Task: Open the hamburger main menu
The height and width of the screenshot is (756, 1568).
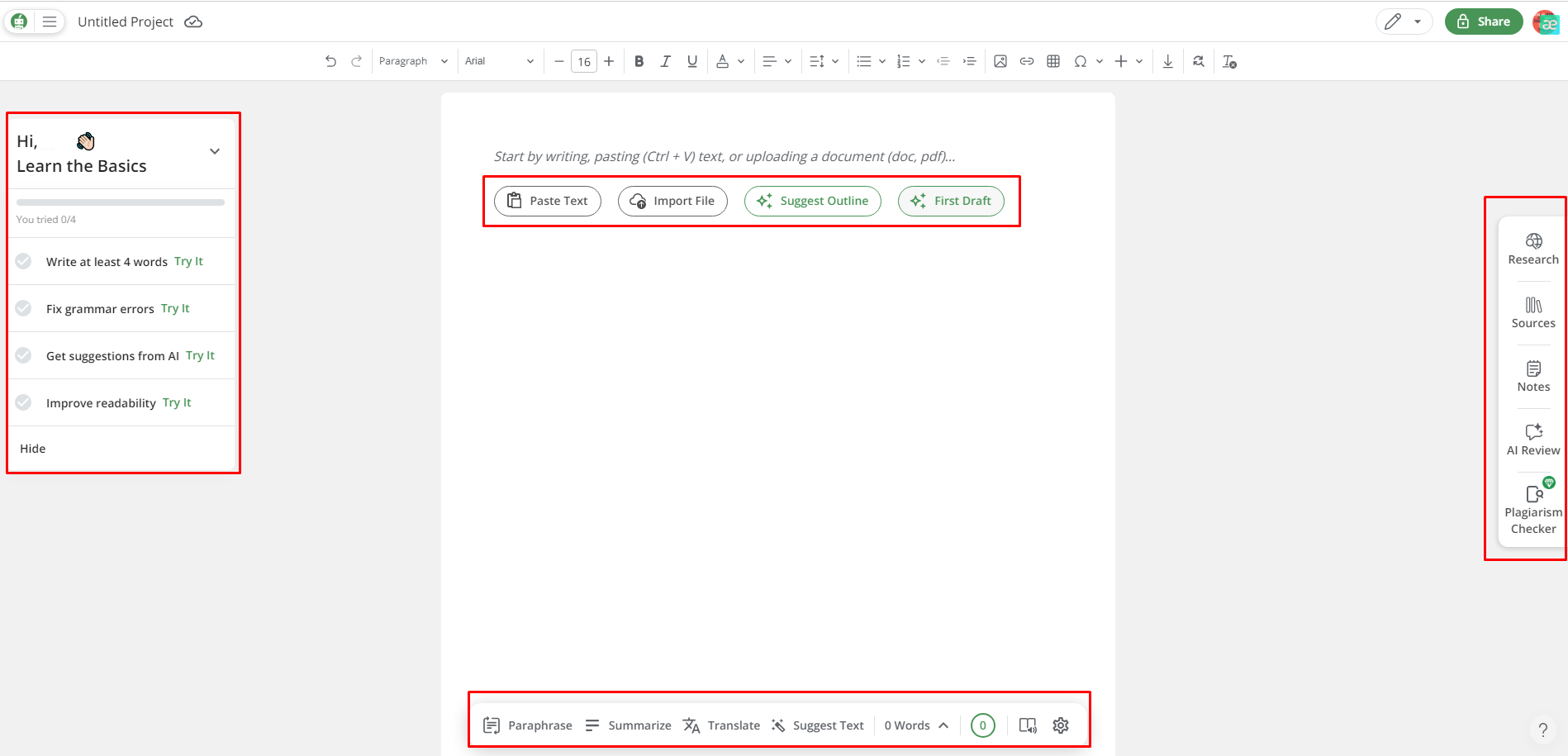Action: coord(50,21)
